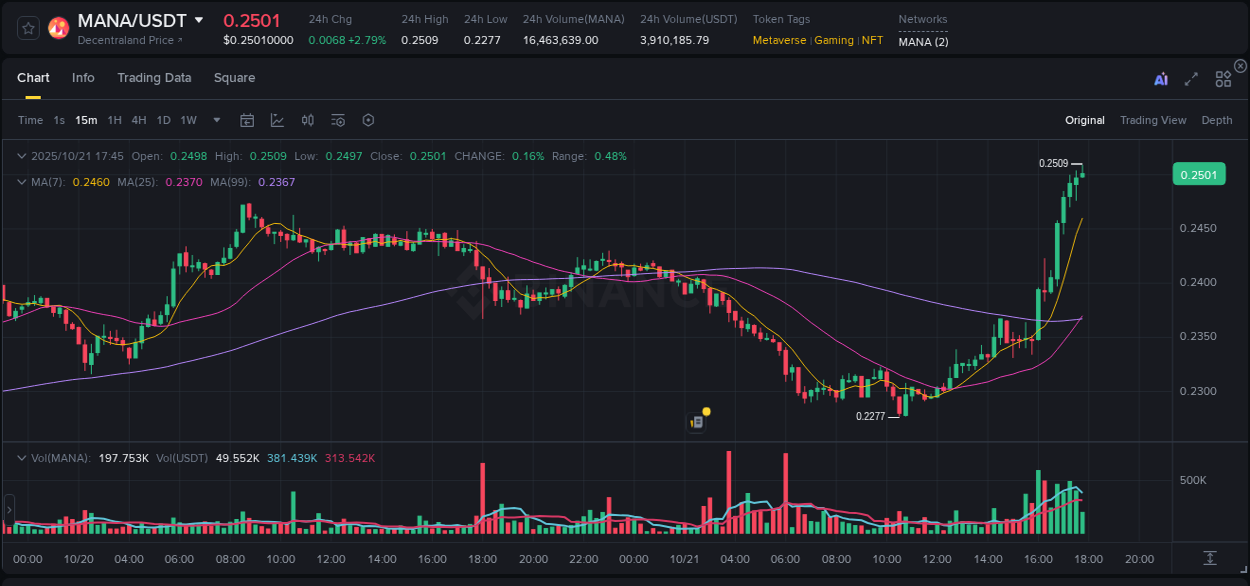Switch to the Info tab

(x=83, y=78)
